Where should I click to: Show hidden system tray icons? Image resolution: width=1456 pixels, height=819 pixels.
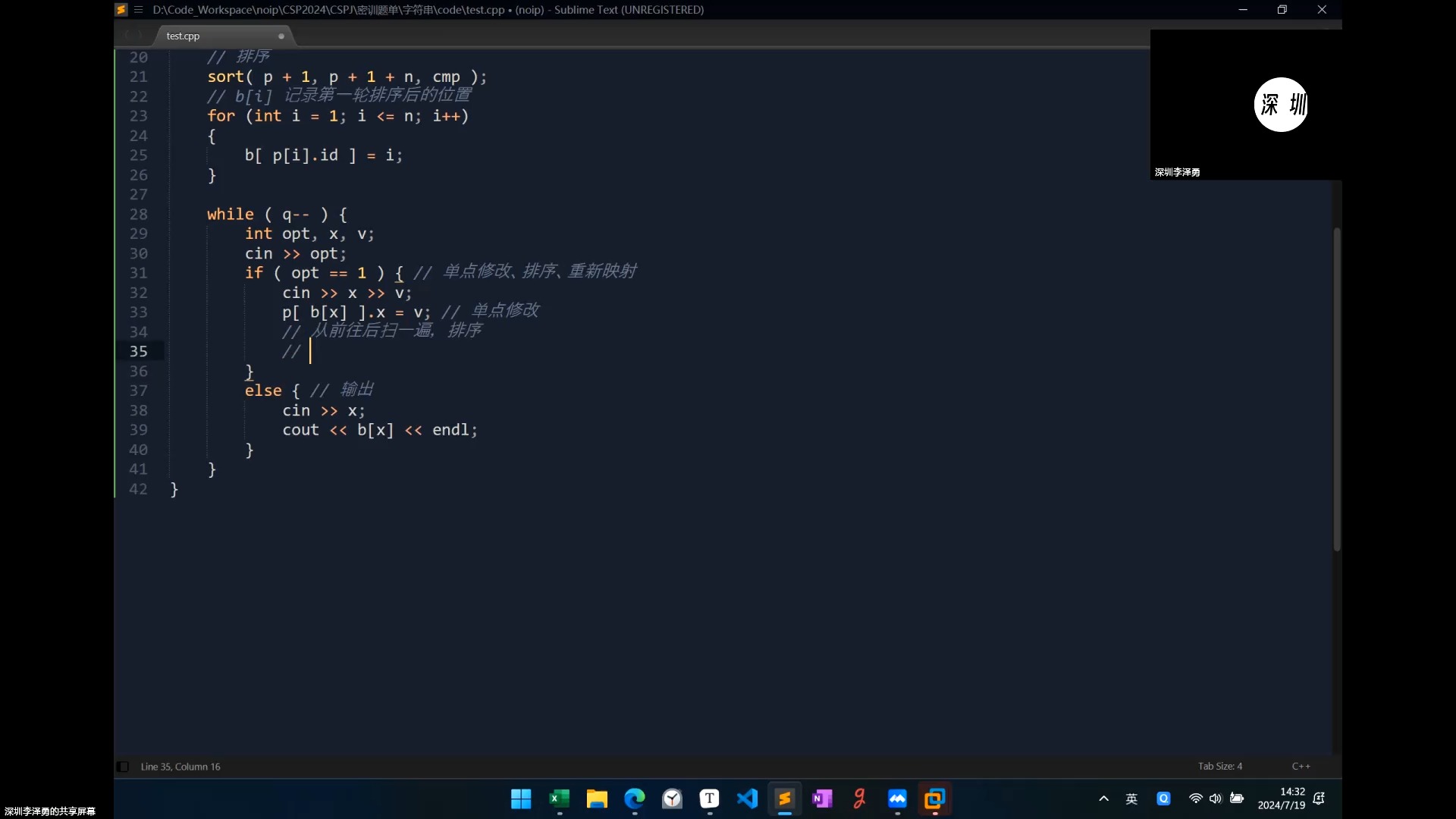[x=1104, y=799]
